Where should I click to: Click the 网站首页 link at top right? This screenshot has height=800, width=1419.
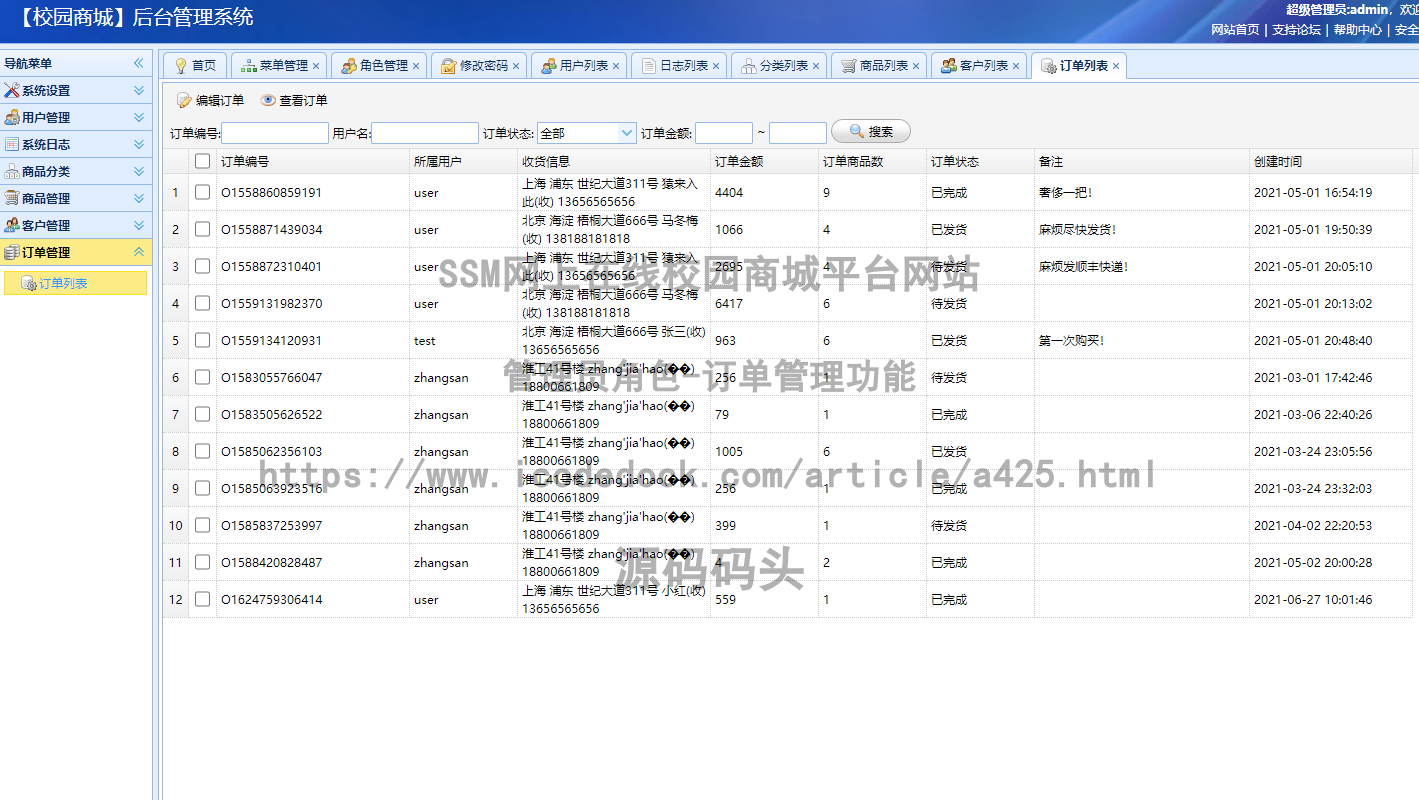coord(1234,30)
